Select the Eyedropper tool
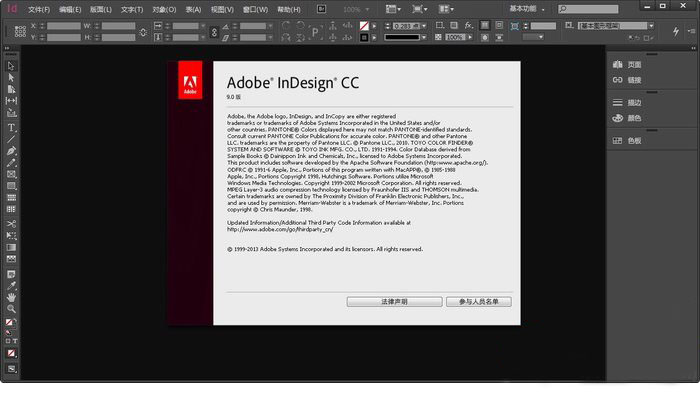Viewport: 700px width, 394px height. [11, 286]
